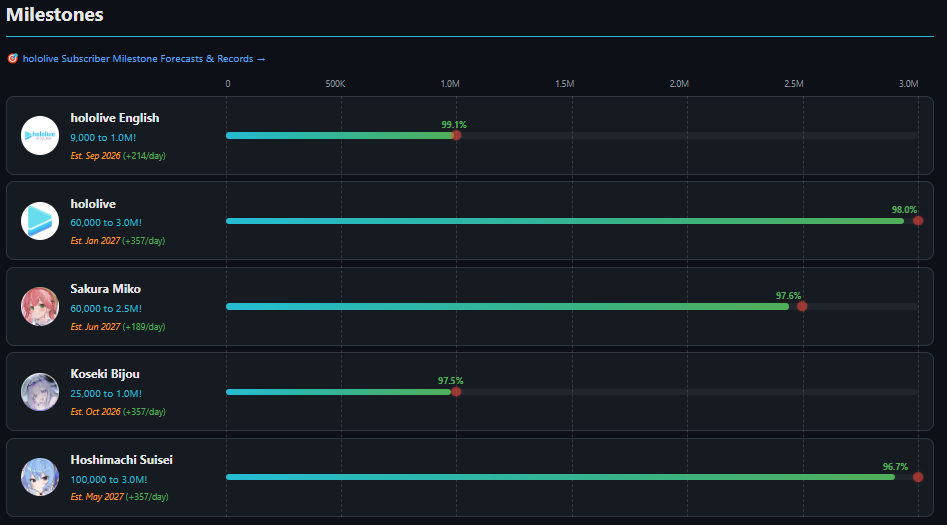Click Sakura Miko's avatar
The image size is (947, 525).
click(40, 306)
